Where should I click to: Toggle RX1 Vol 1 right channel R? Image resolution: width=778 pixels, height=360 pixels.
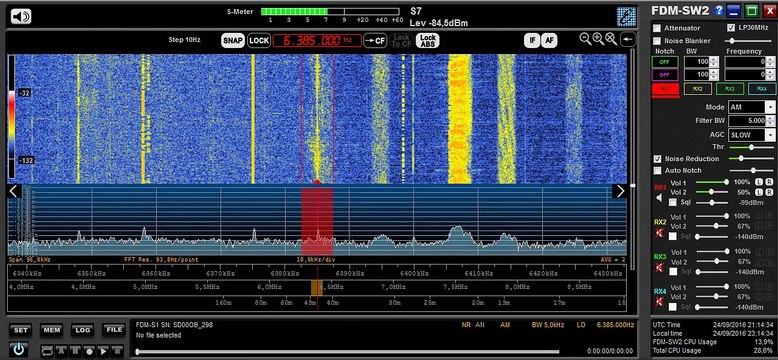(x=769, y=182)
